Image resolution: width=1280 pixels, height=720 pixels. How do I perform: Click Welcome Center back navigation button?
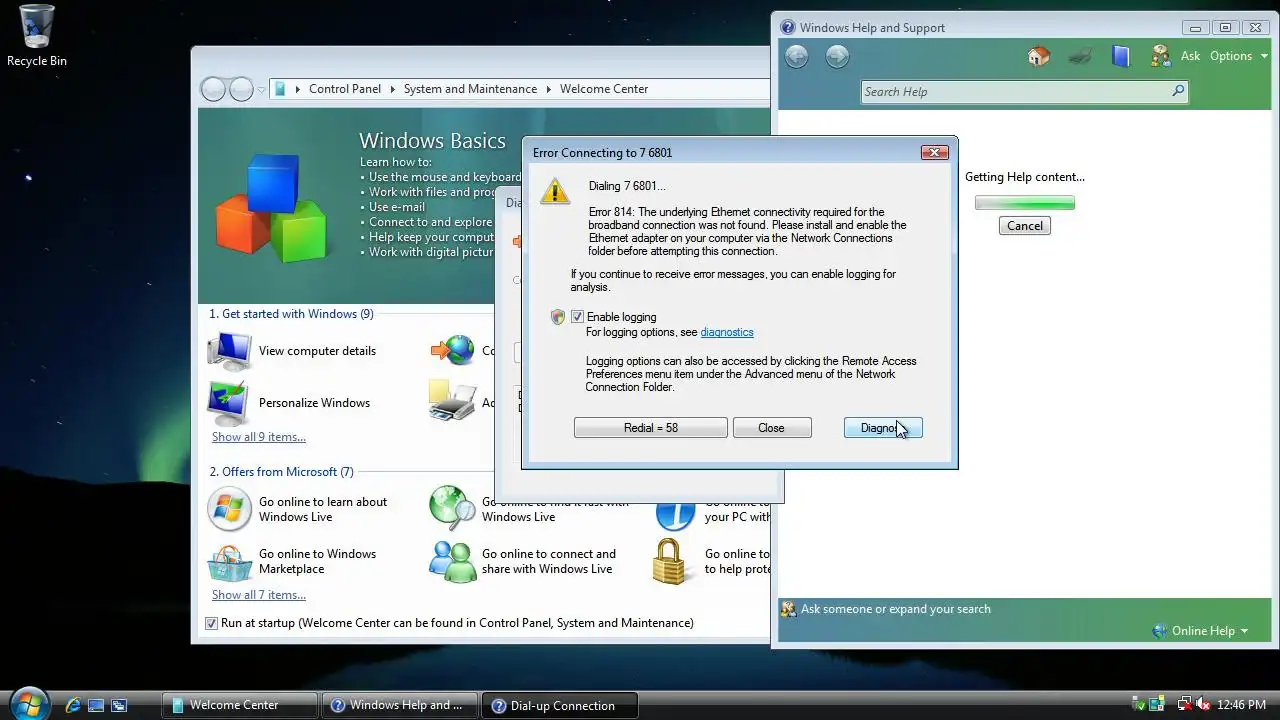pos(213,89)
